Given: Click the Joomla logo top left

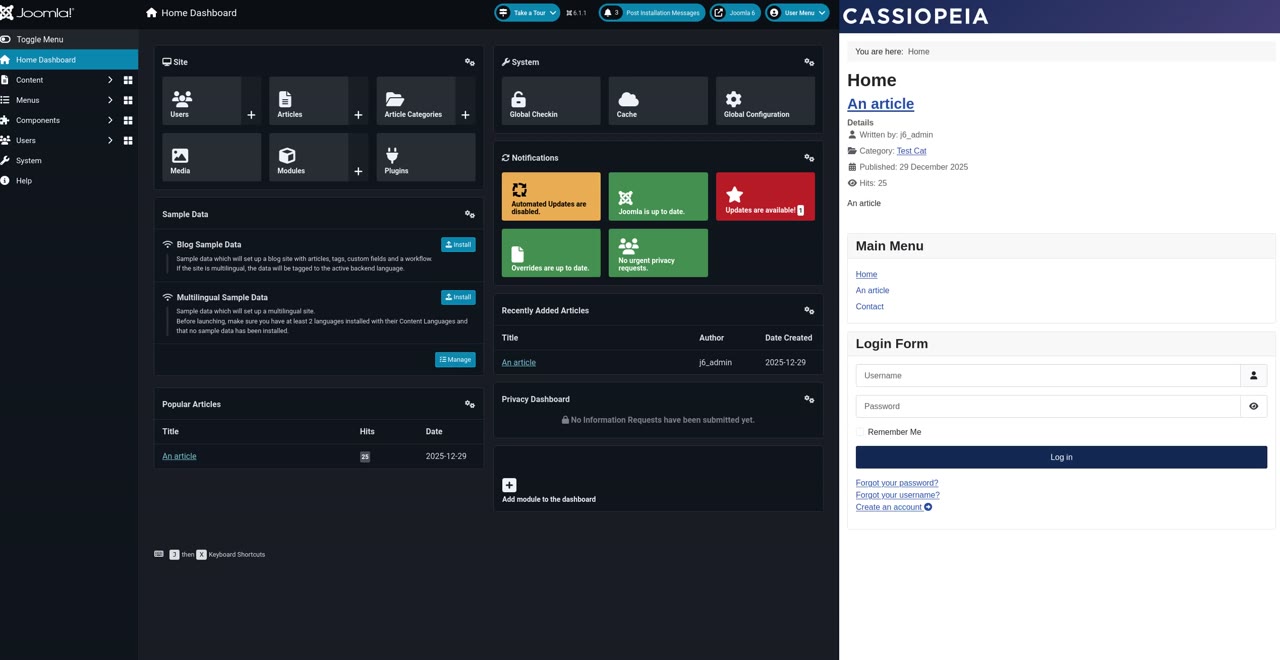Looking at the screenshot, I should pyautogui.click(x=37, y=13).
